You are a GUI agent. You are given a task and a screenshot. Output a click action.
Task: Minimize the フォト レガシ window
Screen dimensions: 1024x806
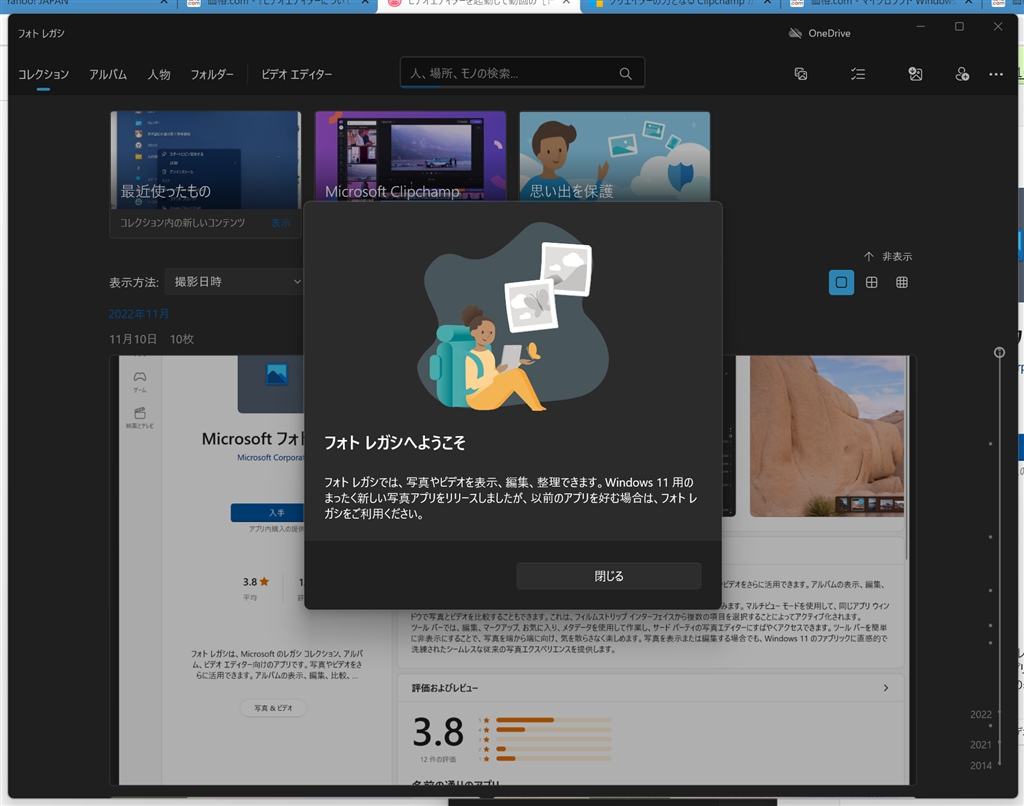[x=921, y=27]
